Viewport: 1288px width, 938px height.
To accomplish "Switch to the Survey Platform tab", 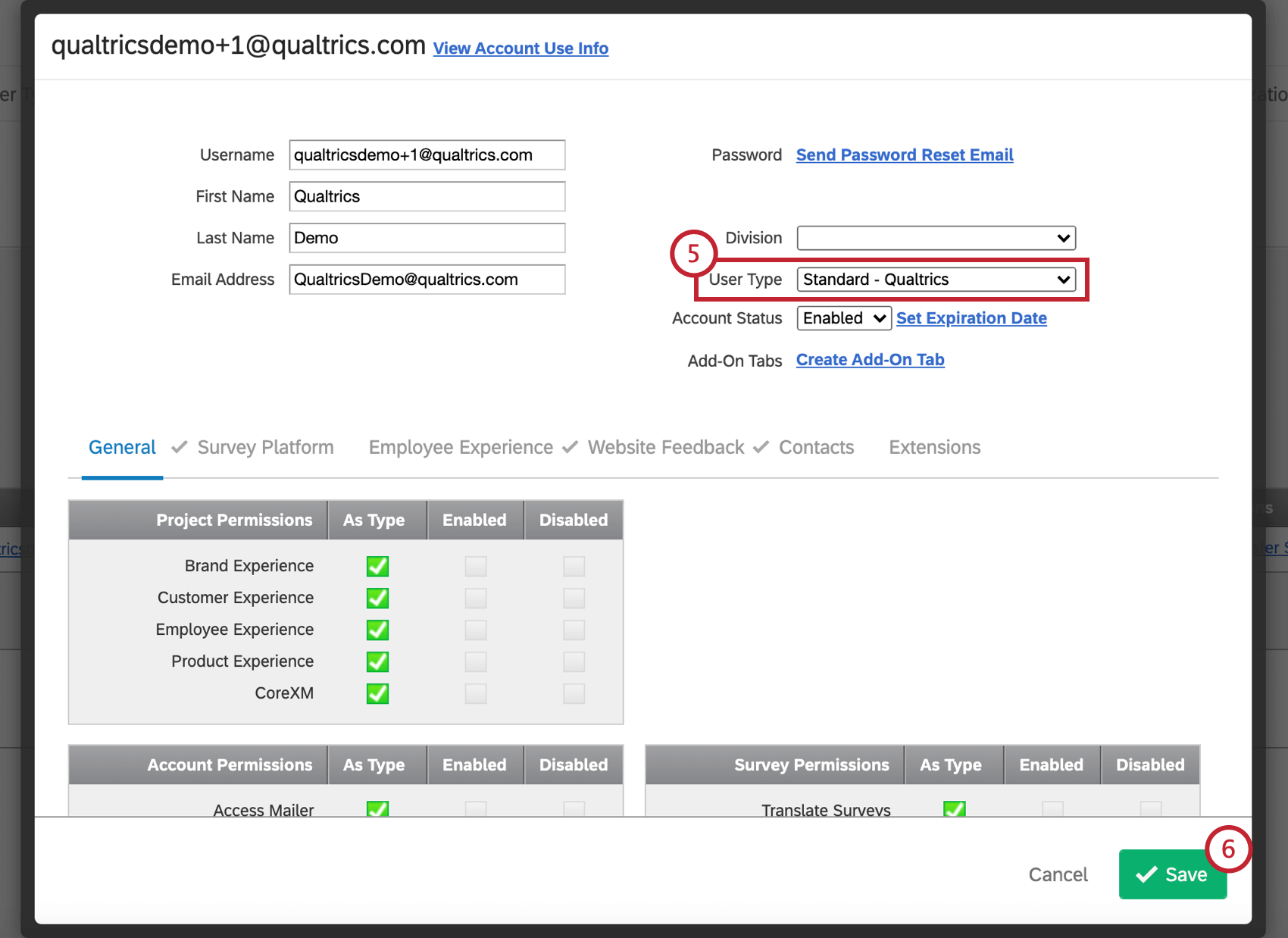I will coord(265,447).
